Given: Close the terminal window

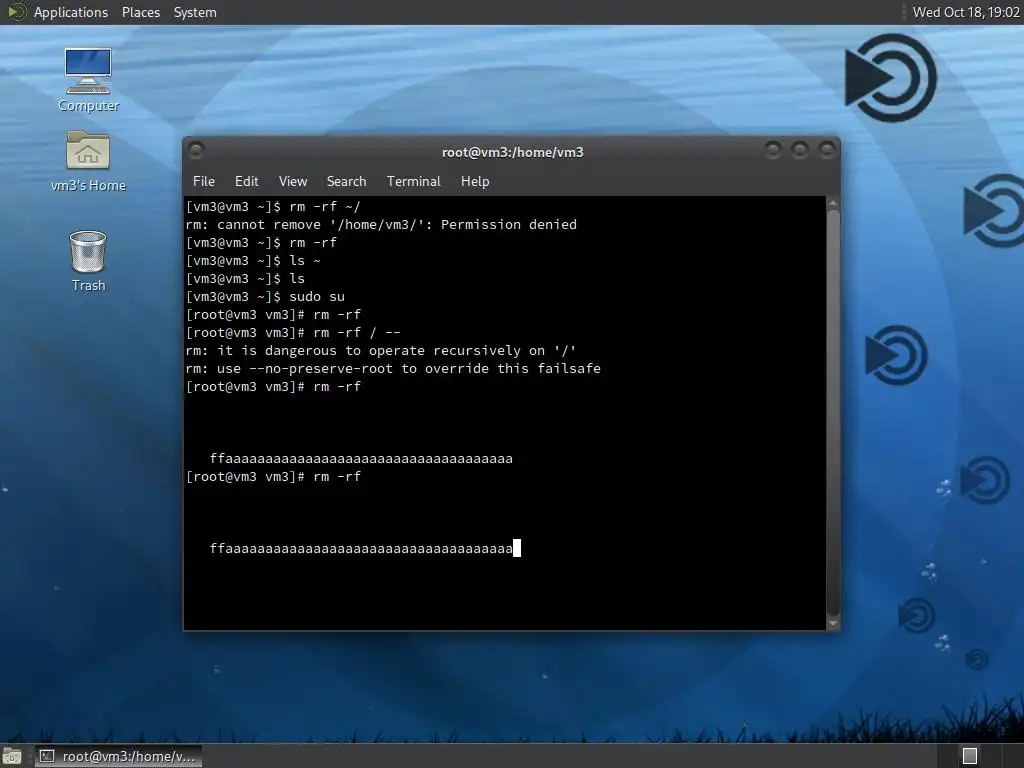Looking at the screenshot, I should [827, 151].
